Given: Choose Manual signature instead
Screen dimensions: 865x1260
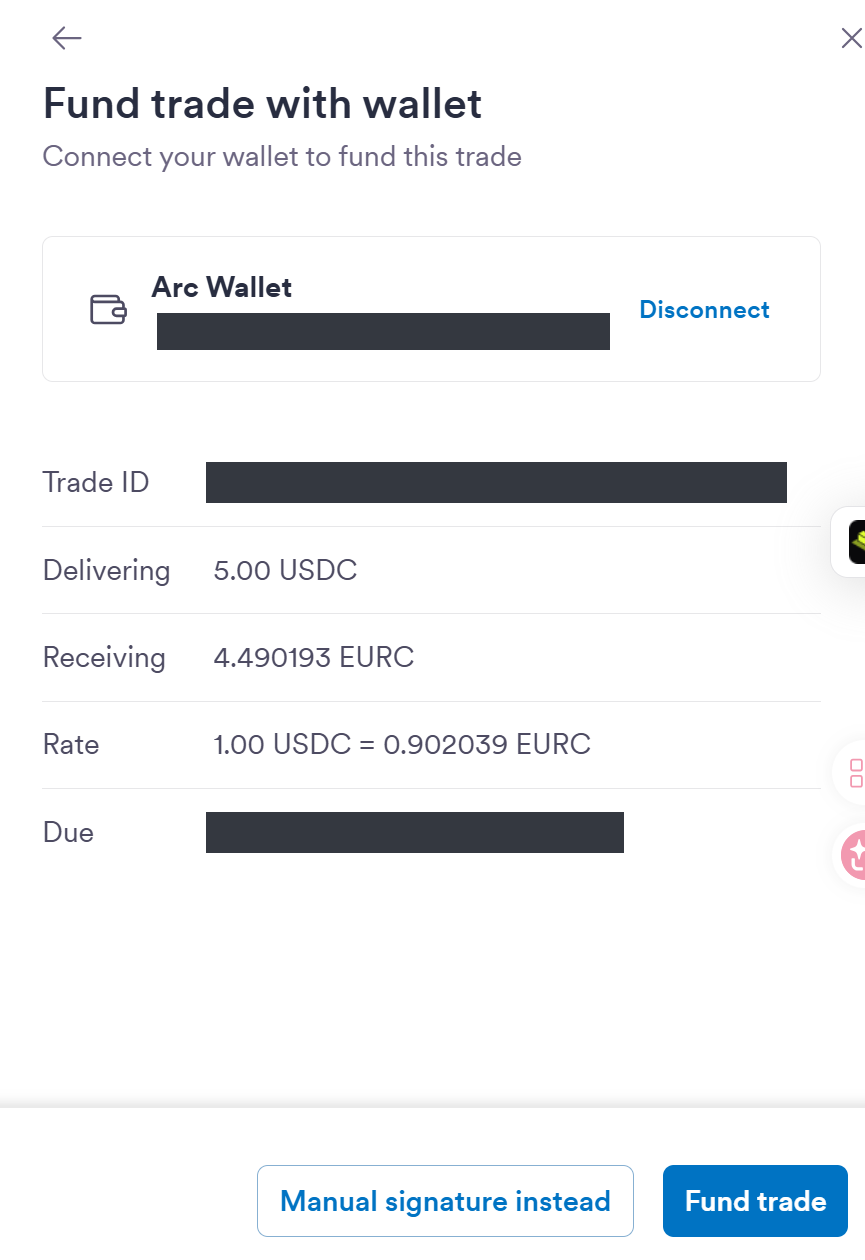Looking at the screenshot, I should tap(445, 1201).
